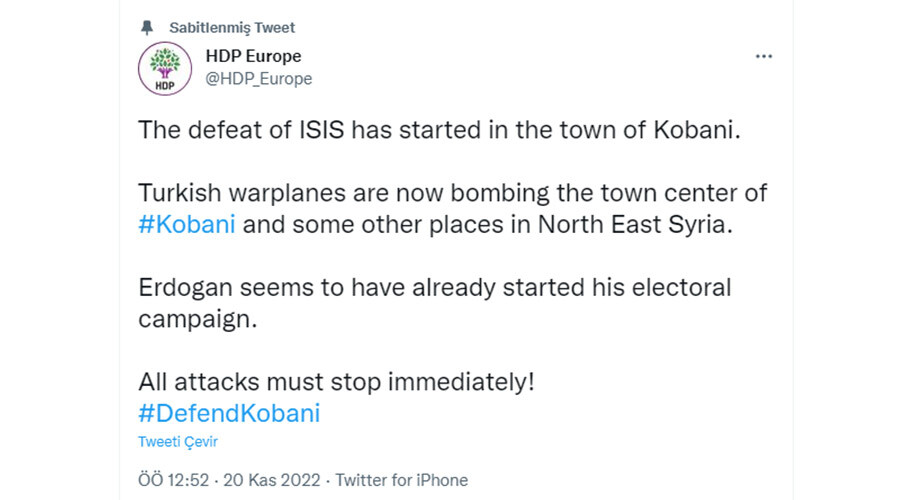Screen dimensions: 900x500
Task: Click Tweeti Çevir to translate tweet
Action: [177, 441]
